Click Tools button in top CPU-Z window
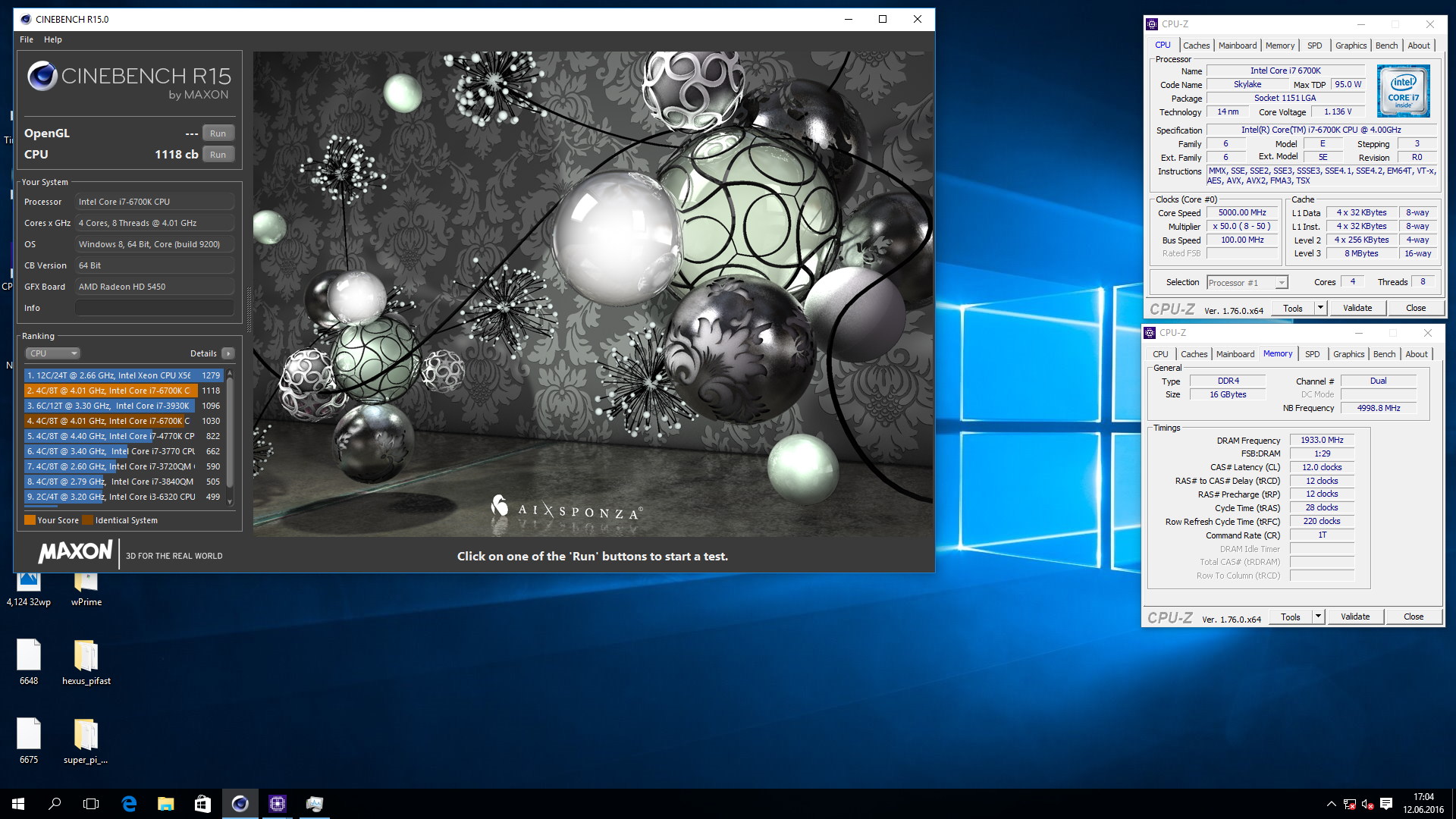 1293,309
